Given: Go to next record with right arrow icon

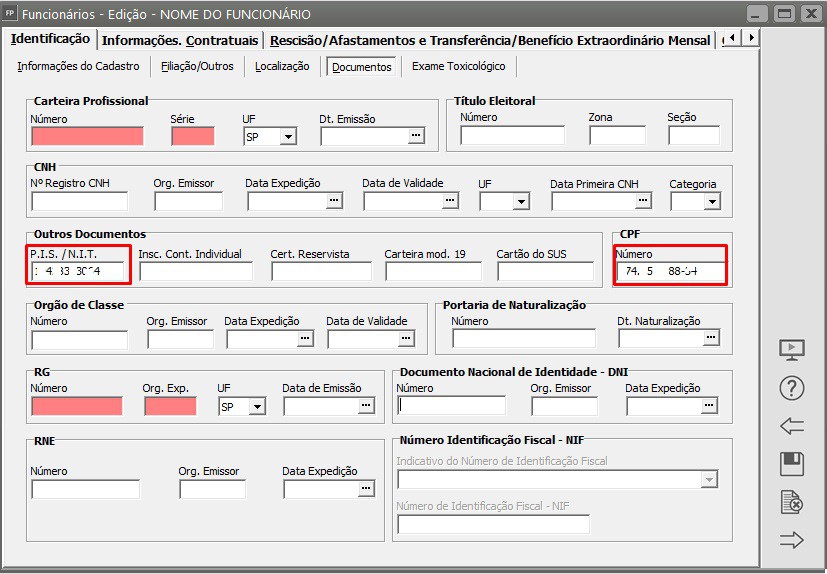Looking at the screenshot, I should coord(792,540).
